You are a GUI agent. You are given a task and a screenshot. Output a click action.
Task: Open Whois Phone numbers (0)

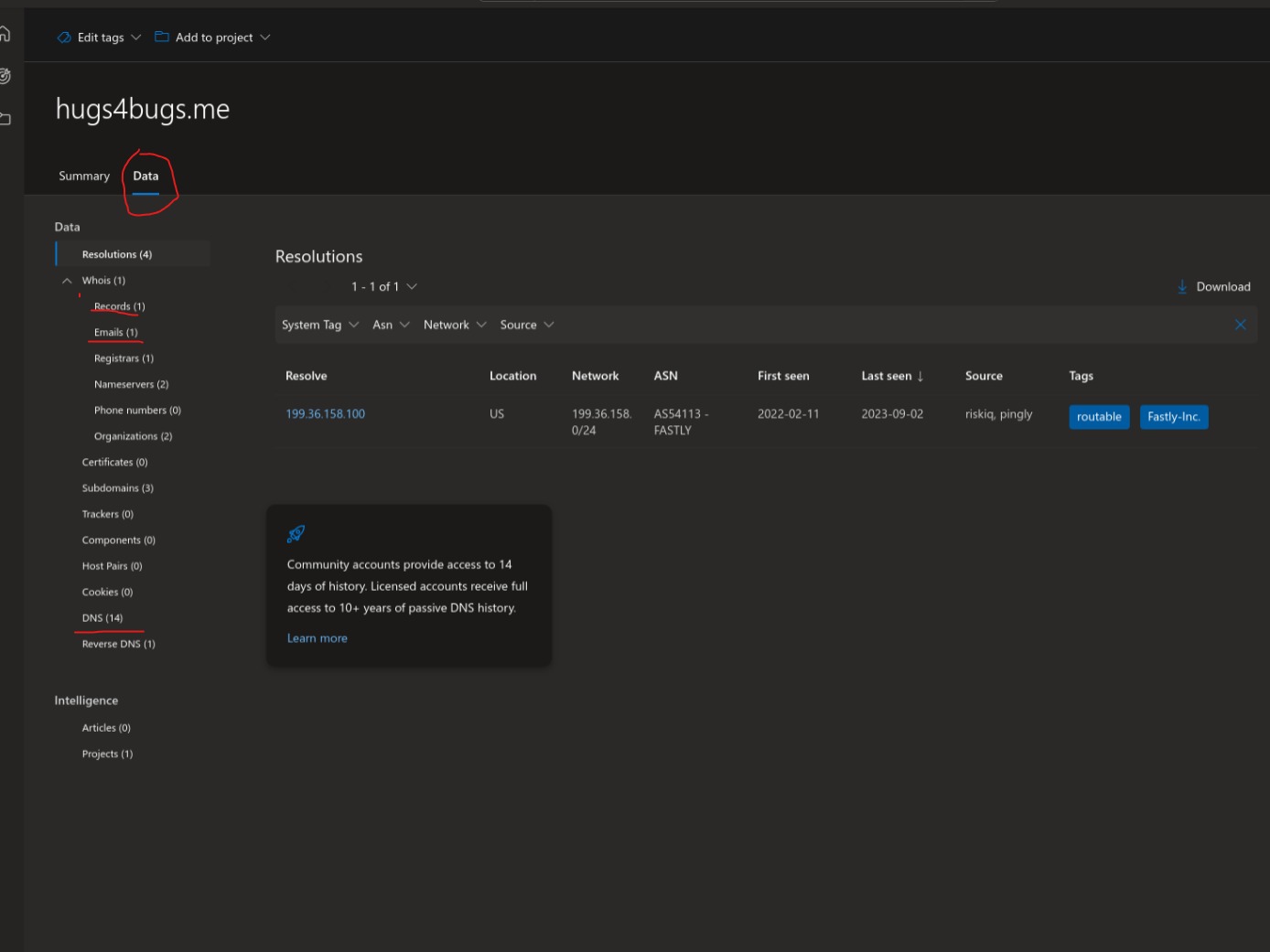137,411
